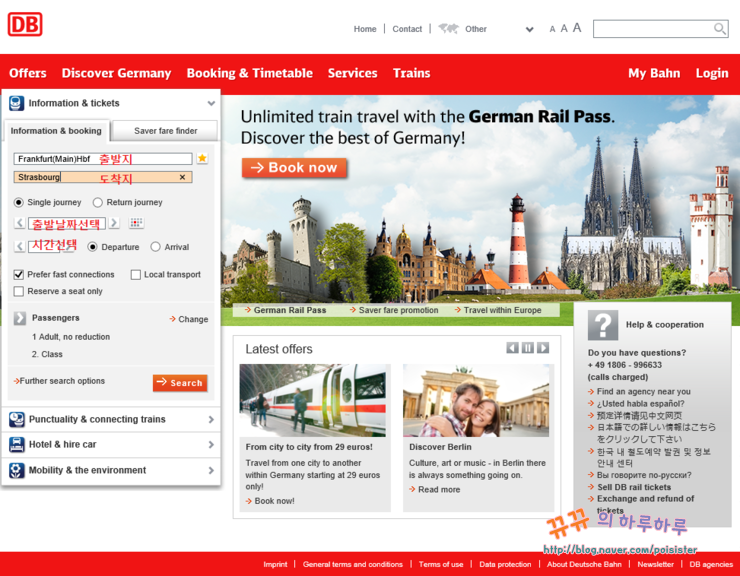Go to previous date arrow
The width and height of the screenshot is (740, 576).
pyautogui.click(x=19, y=222)
